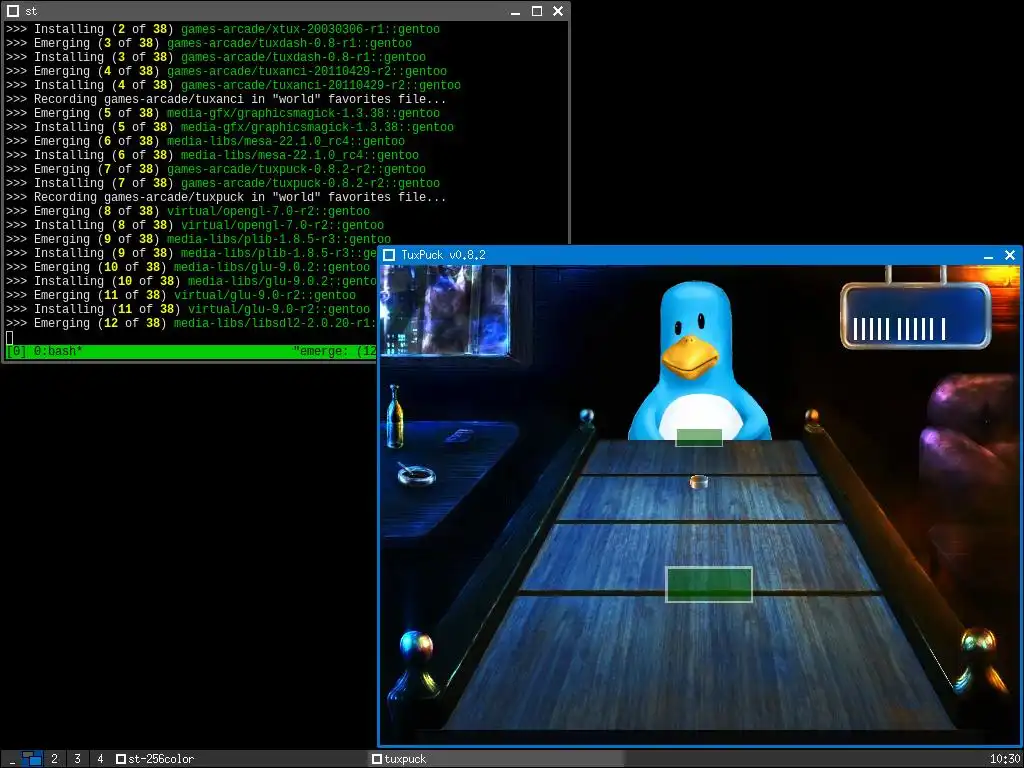Click the underscore item at taskbar's left end
Screen dimensions: 1024x768
12,760
